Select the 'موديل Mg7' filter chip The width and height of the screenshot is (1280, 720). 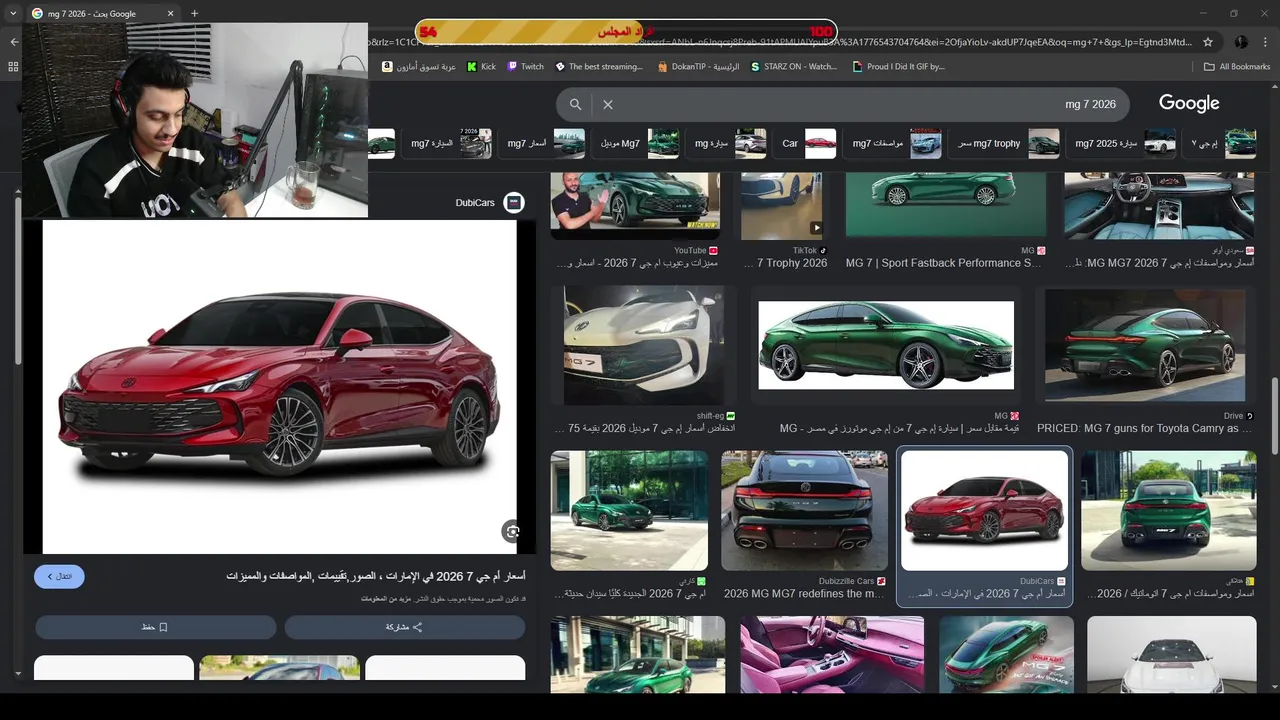point(638,144)
